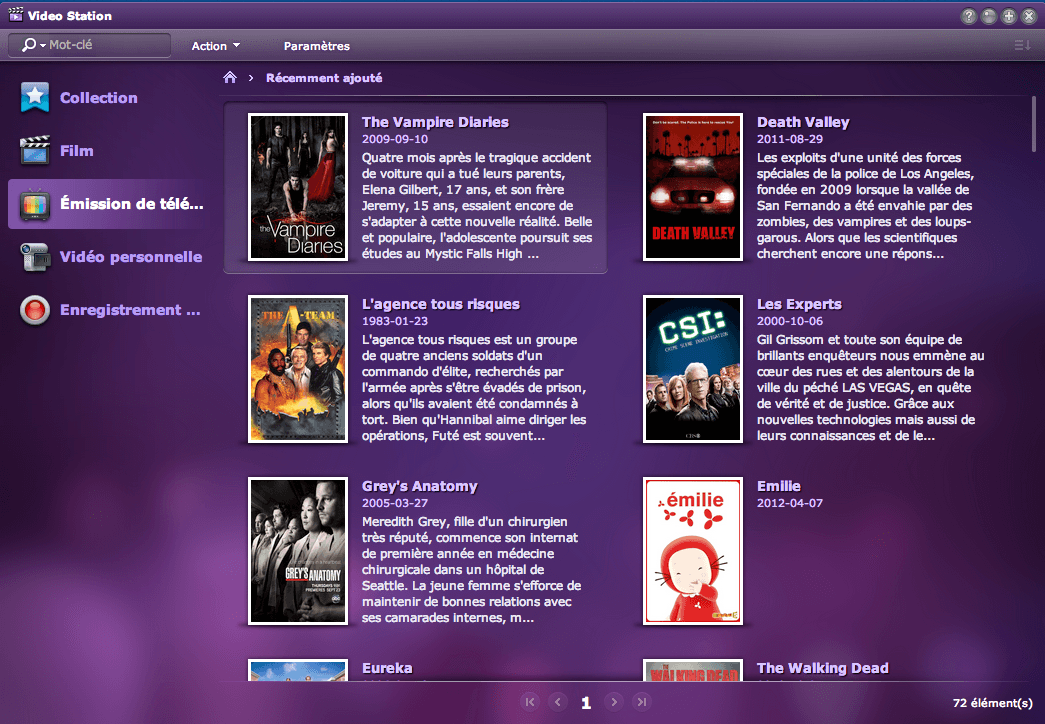Click the description starting "Quatre mois après"
The image size is (1045, 724).
477,205
